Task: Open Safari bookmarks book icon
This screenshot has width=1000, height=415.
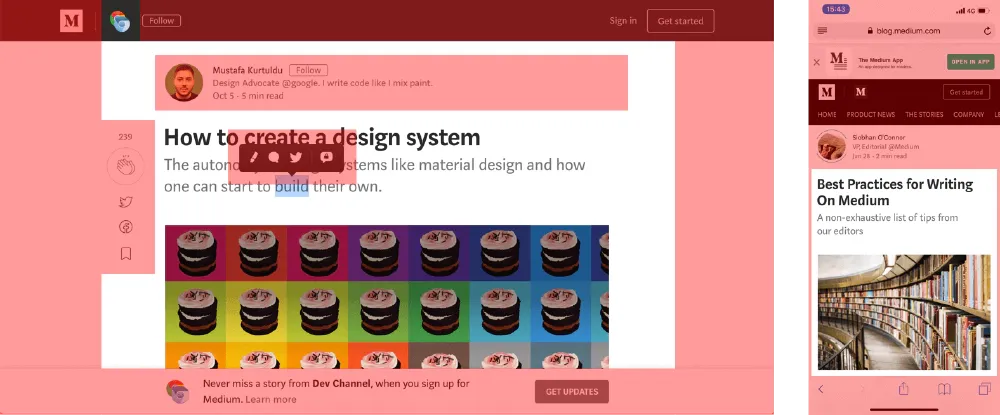Action: (944, 389)
